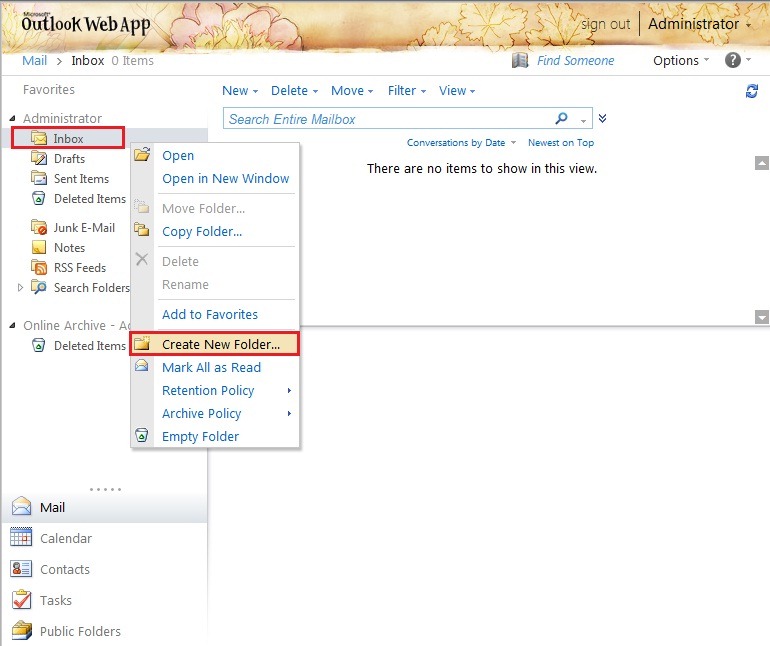Open the New dropdown menu
Image resolution: width=770 pixels, height=646 pixels.
tap(239, 90)
